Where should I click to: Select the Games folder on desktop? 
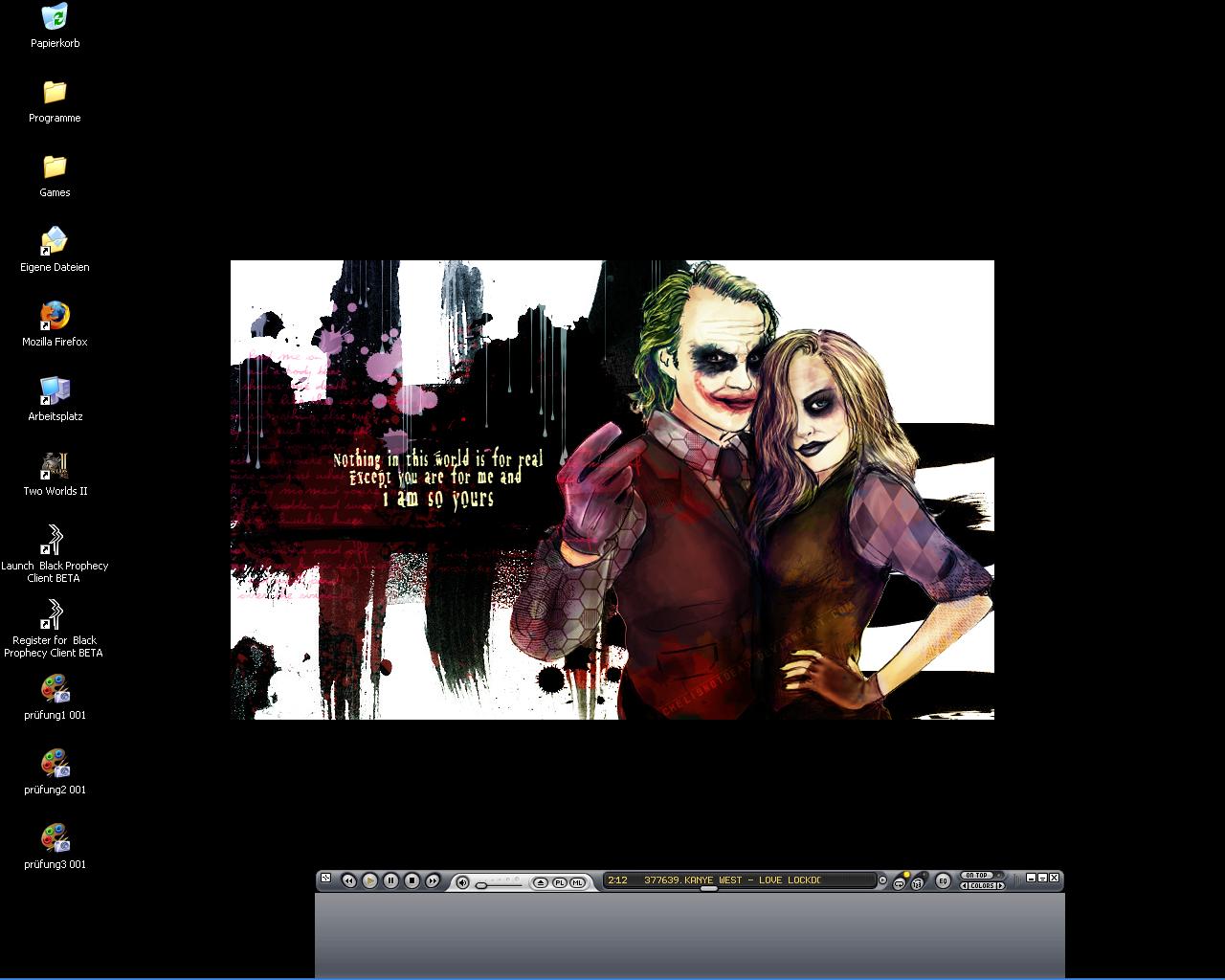tap(55, 175)
